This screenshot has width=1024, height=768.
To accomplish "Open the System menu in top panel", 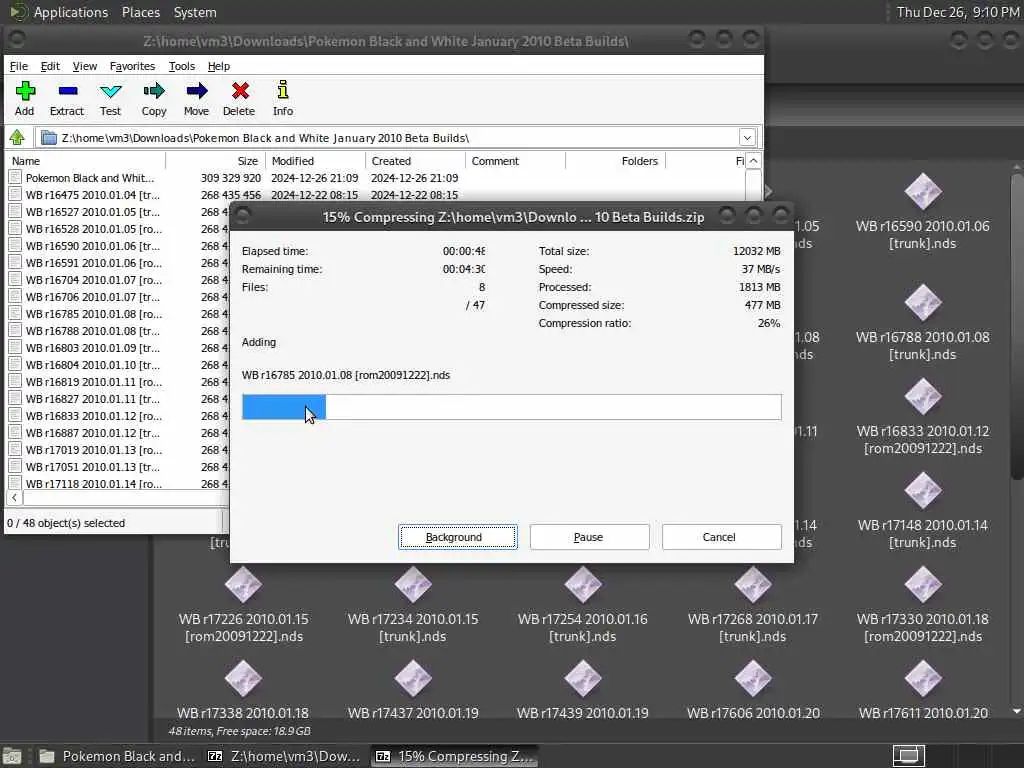I will click(x=195, y=12).
